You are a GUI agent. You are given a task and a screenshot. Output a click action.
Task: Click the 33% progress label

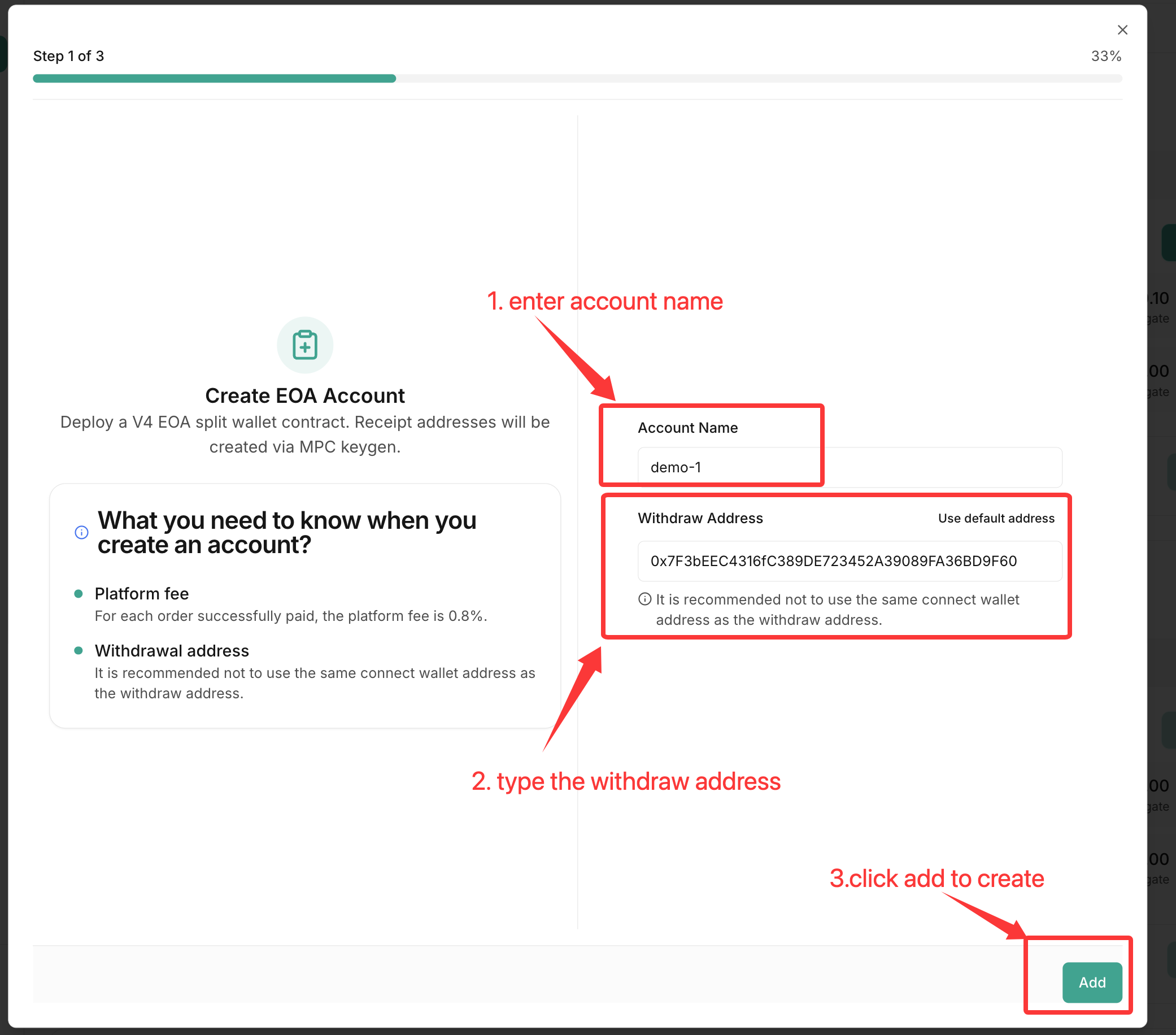click(x=1106, y=56)
